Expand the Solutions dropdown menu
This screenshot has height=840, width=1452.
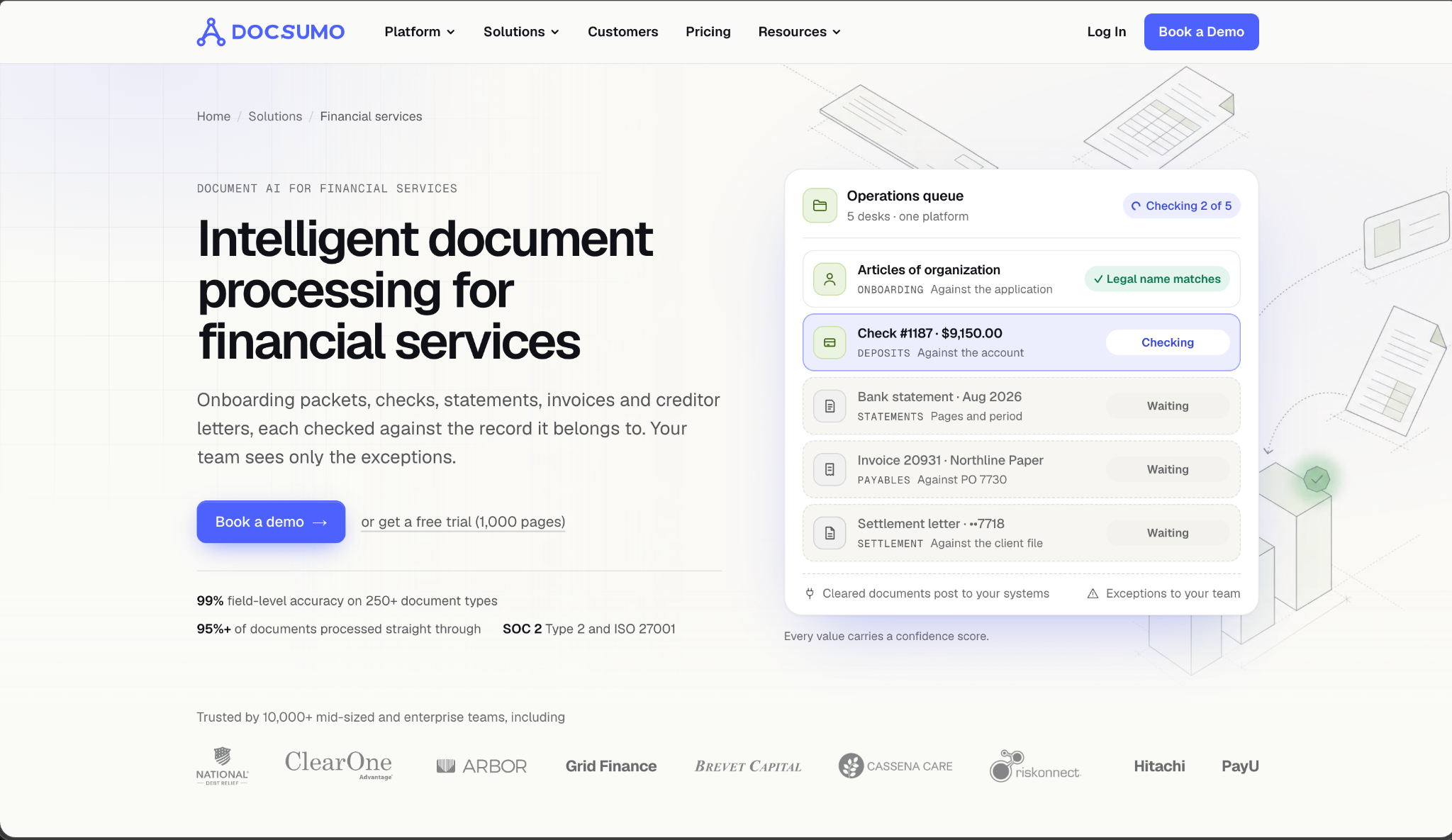[521, 32]
